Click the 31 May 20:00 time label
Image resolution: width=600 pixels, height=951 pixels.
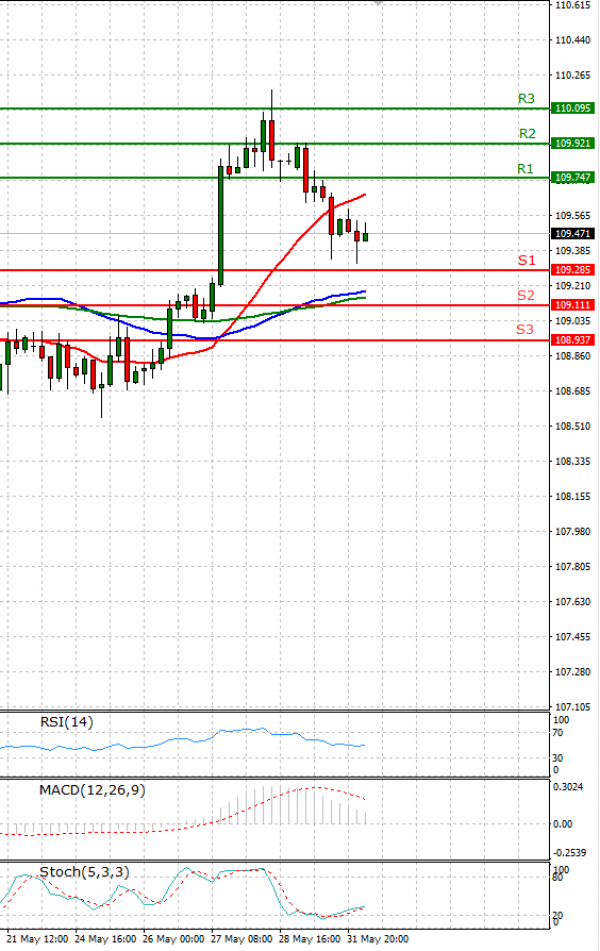[377, 939]
